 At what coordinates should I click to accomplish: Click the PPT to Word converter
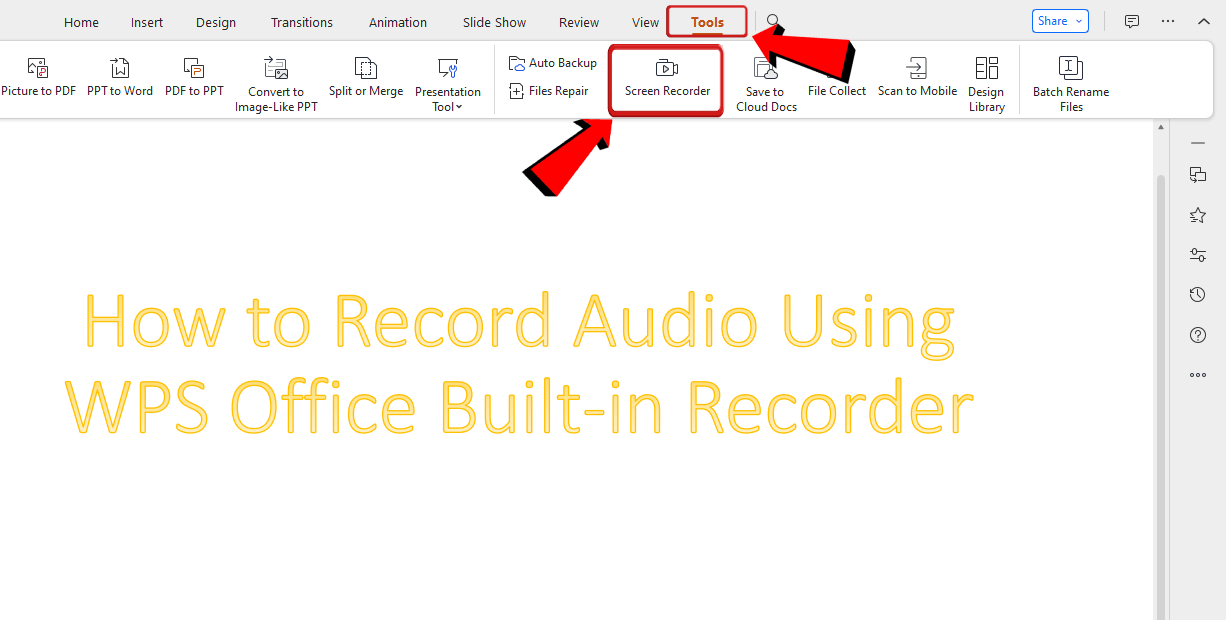click(x=119, y=80)
